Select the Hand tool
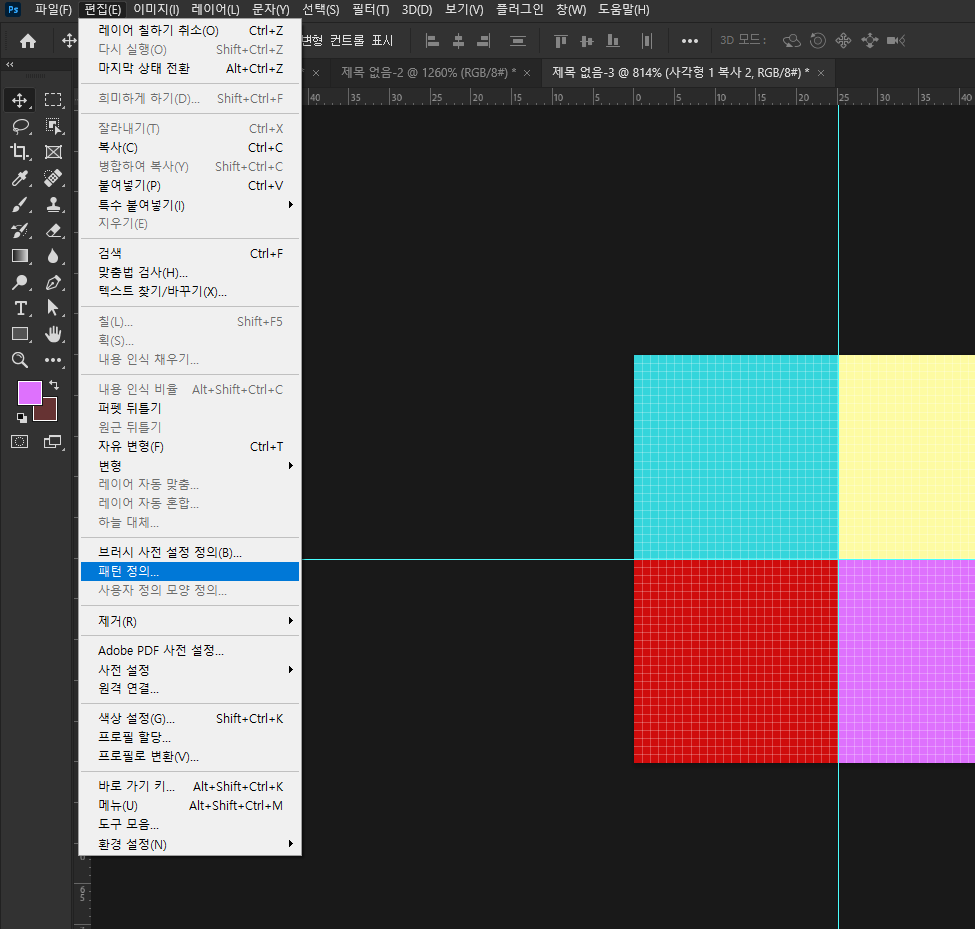 coord(53,334)
